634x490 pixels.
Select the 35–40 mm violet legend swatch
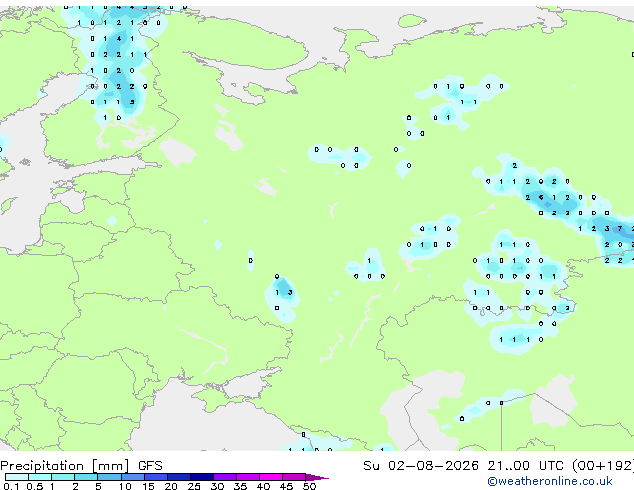tap(247, 477)
